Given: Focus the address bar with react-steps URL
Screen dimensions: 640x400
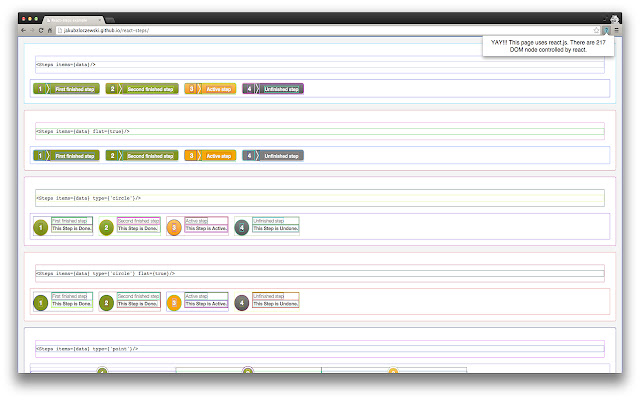Looking at the screenshot, I should click(327, 30).
